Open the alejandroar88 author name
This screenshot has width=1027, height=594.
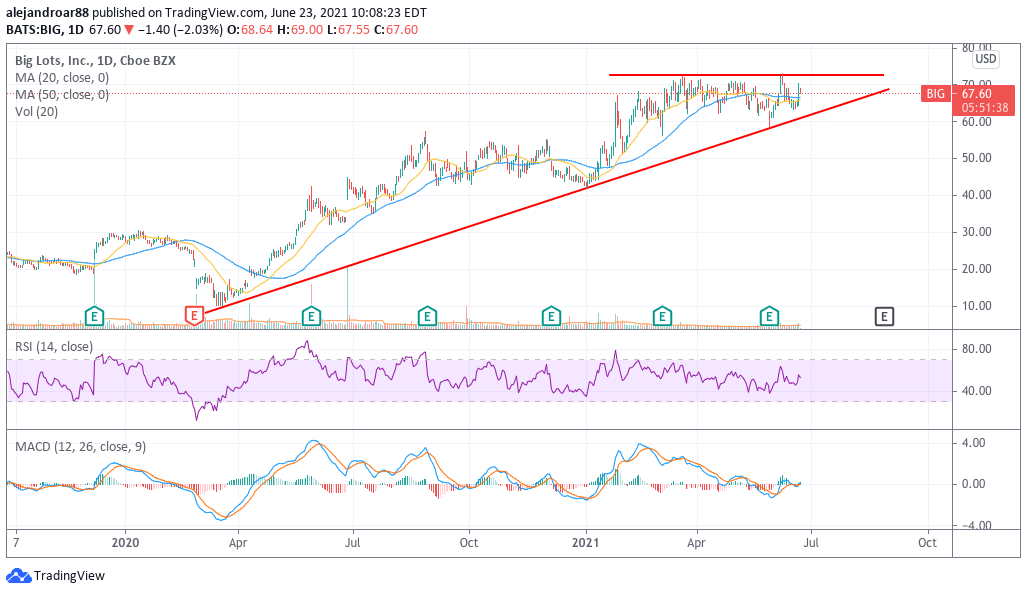pos(47,12)
